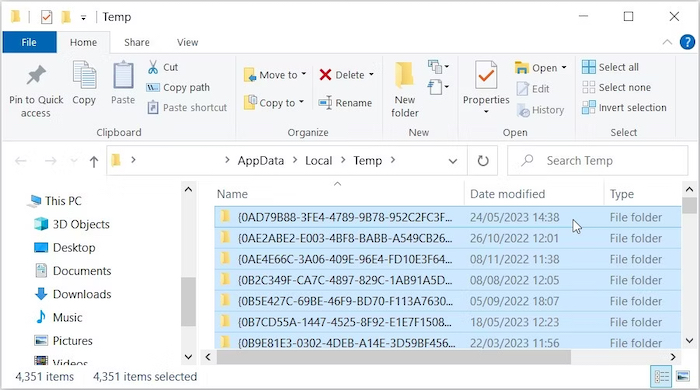Image resolution: width=700 pixels, height=390 pixels.
Task: Collapse the ribbon with chevron
Action: tap(667, 42)
